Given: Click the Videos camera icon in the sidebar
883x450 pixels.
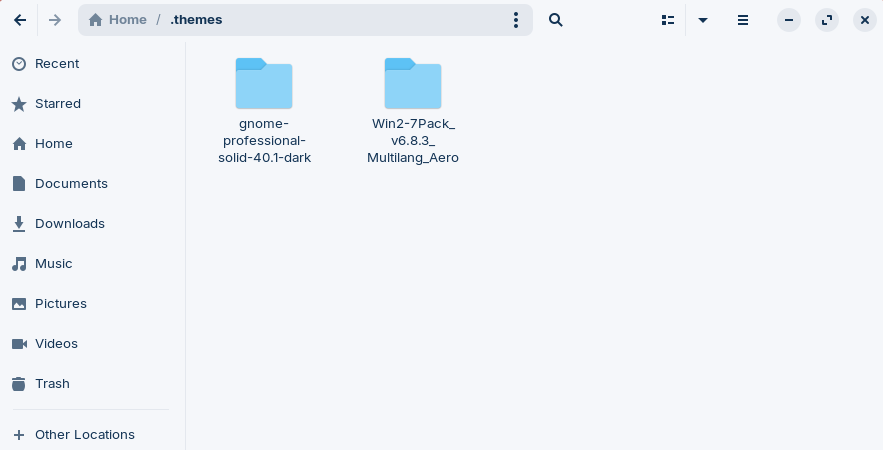Looking at the screenshot, I should 19,344.
